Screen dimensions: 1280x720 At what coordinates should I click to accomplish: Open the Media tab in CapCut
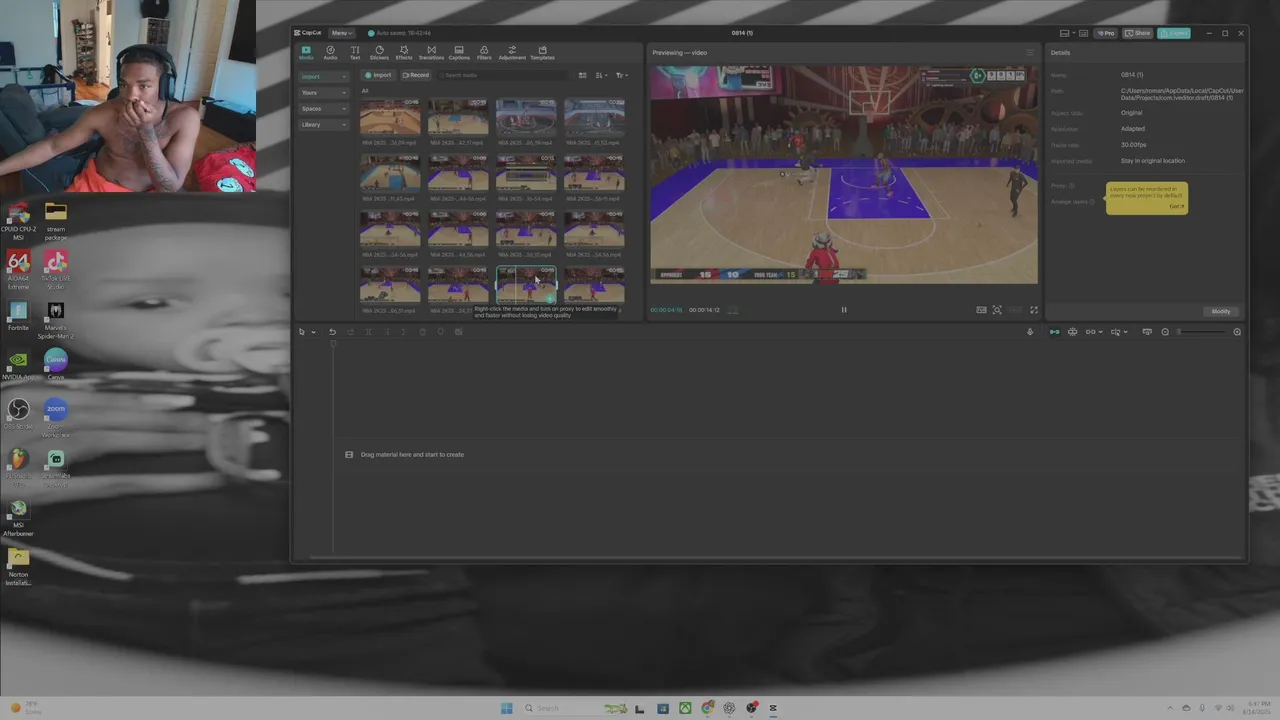pos(306,53)
